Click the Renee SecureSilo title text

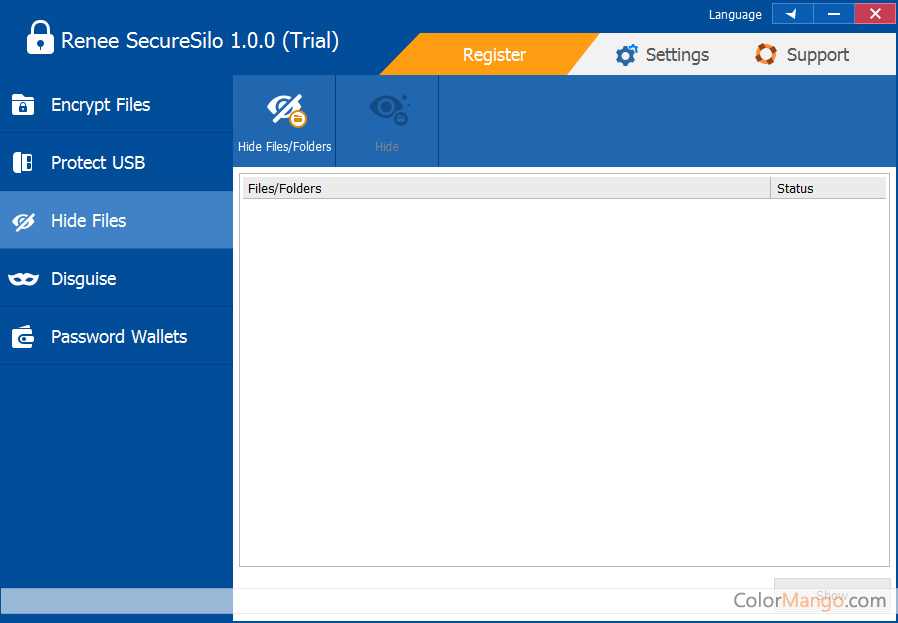point(200,41)
